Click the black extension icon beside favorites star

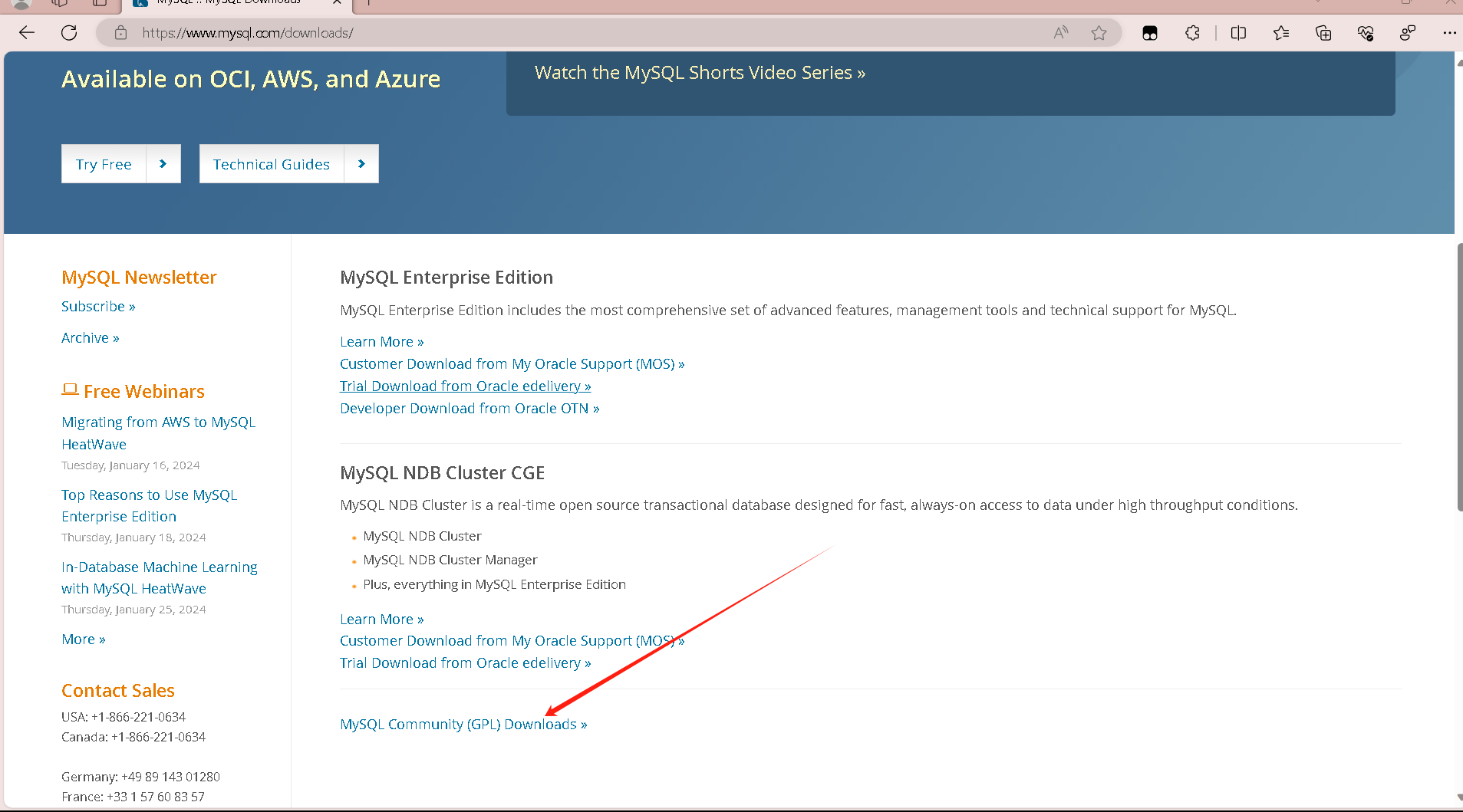1149,33
